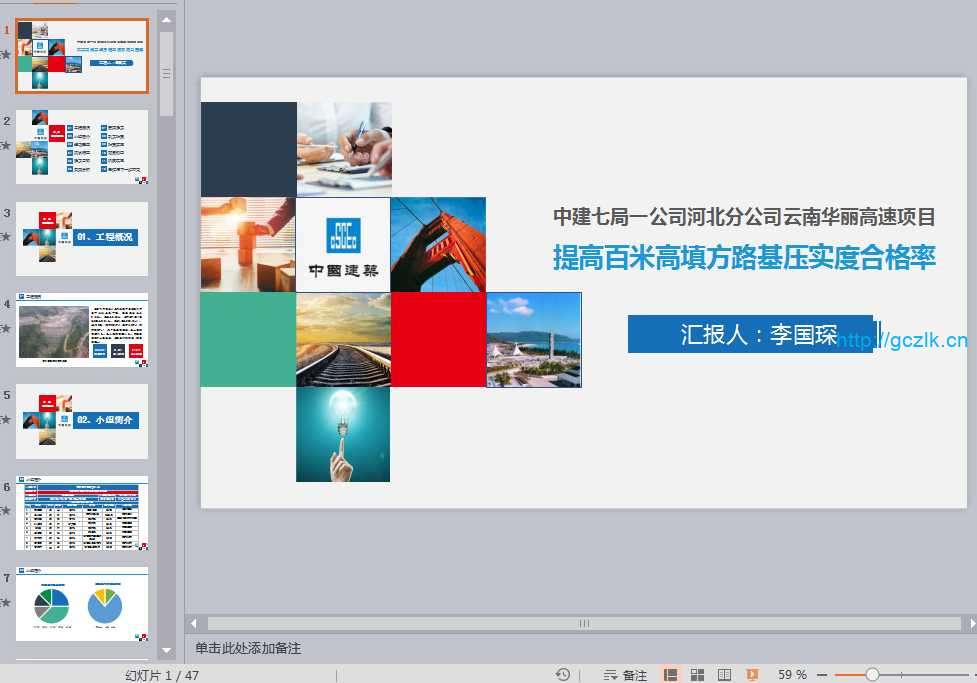Toggle the 备注 notes pane

click(x=625, y=675)
